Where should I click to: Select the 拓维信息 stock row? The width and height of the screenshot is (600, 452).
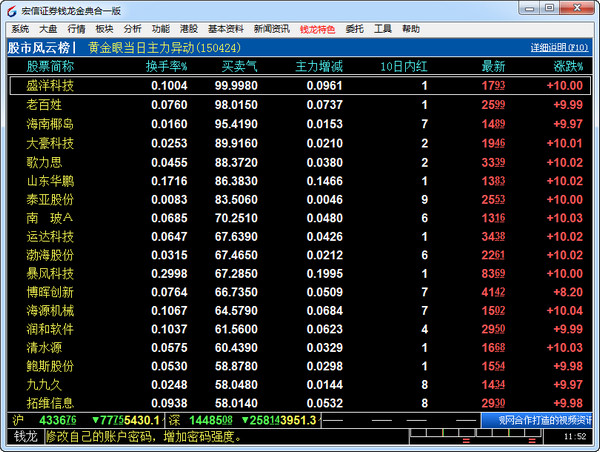[300, 403]
